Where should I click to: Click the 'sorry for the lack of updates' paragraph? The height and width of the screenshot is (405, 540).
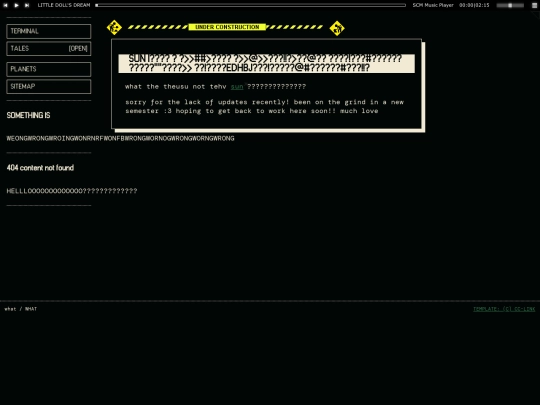point(264,106)
